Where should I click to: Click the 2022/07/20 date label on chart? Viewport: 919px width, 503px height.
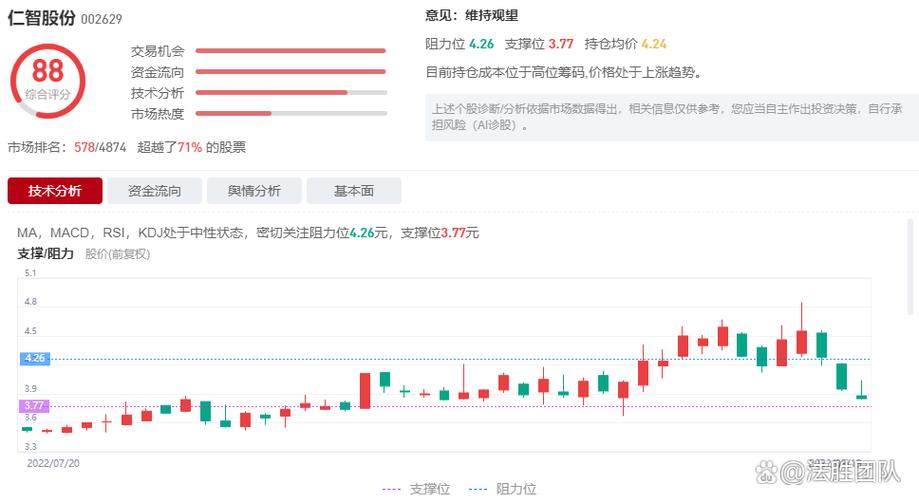tap(53, 463)
